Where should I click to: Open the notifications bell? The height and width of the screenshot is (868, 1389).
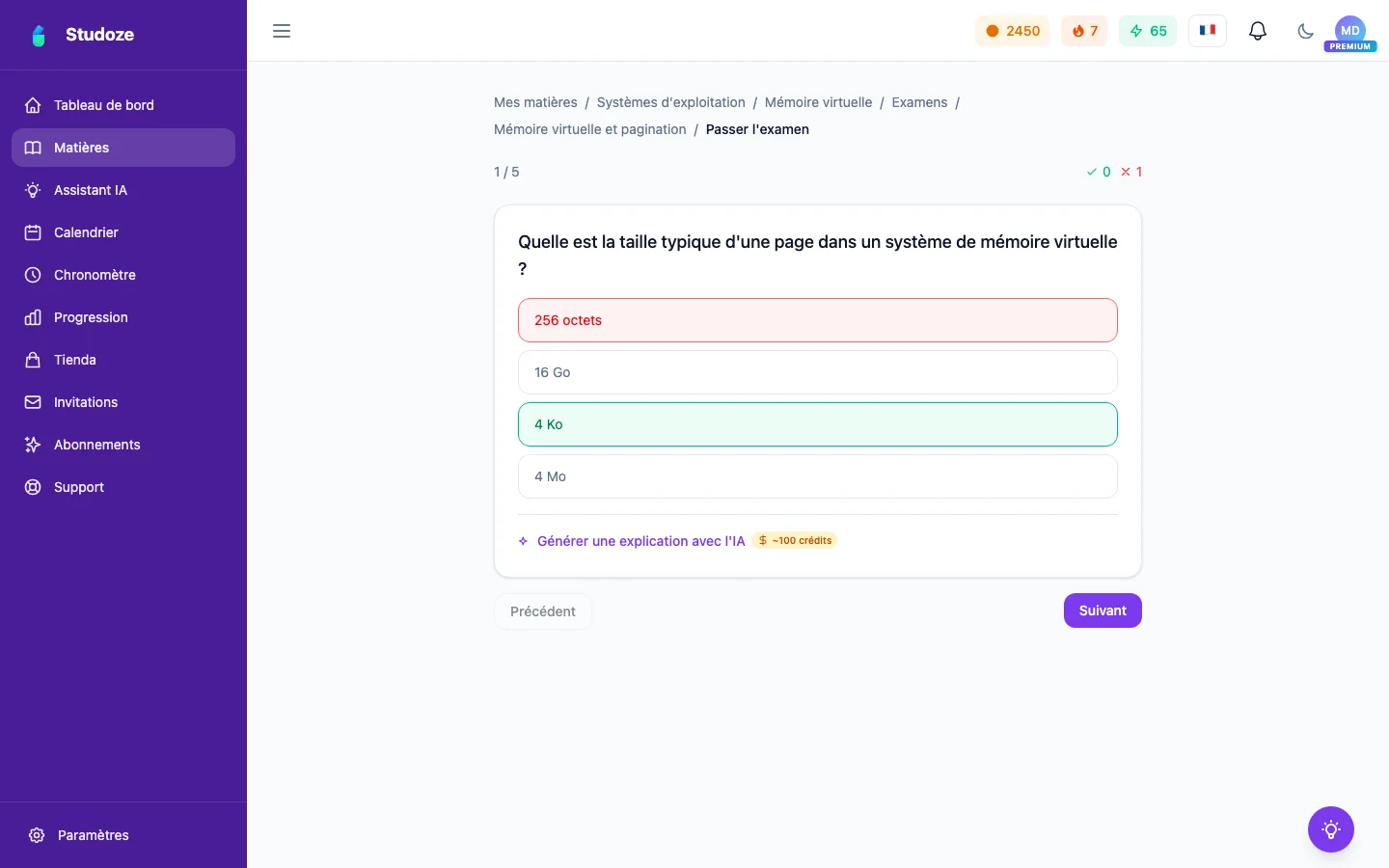[1258, 31]
